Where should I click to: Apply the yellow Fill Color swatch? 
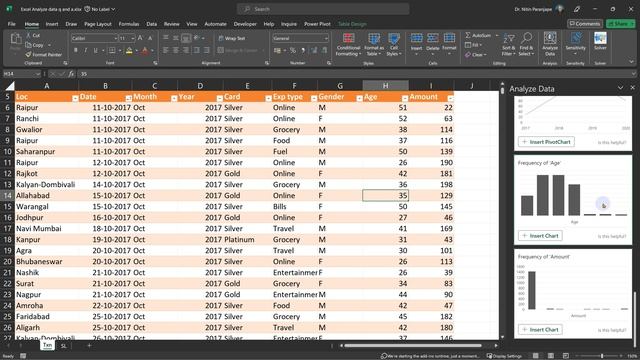coord(129,51)
